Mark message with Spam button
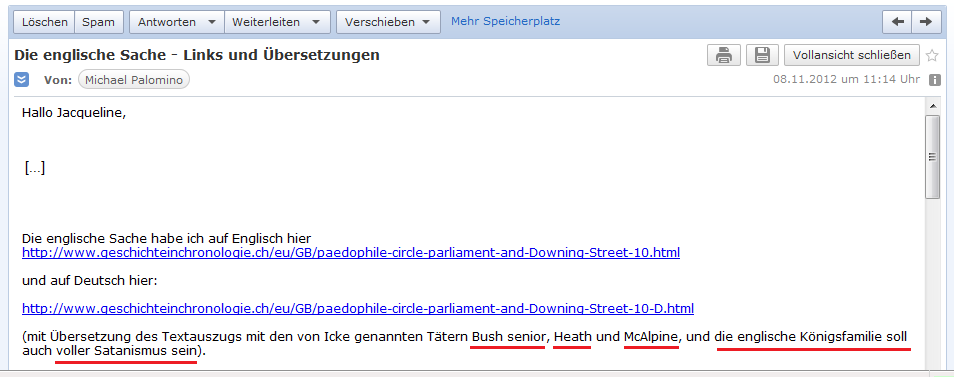The image size is (954, 377). pyautogui.click(x=99, y=22)
